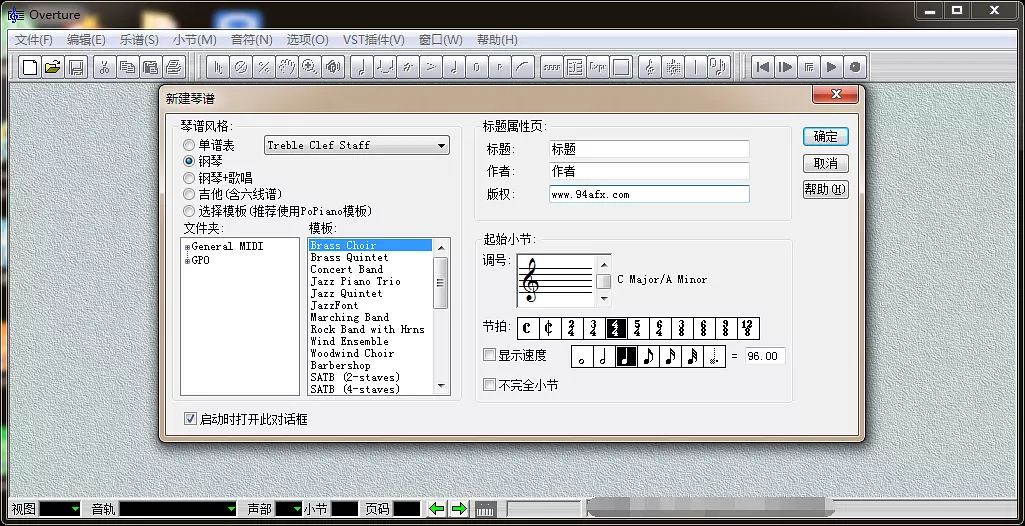The width and height of the screenshot is (1025, 526).
Task: Click the play toolbar button
Action: point(831,67)
